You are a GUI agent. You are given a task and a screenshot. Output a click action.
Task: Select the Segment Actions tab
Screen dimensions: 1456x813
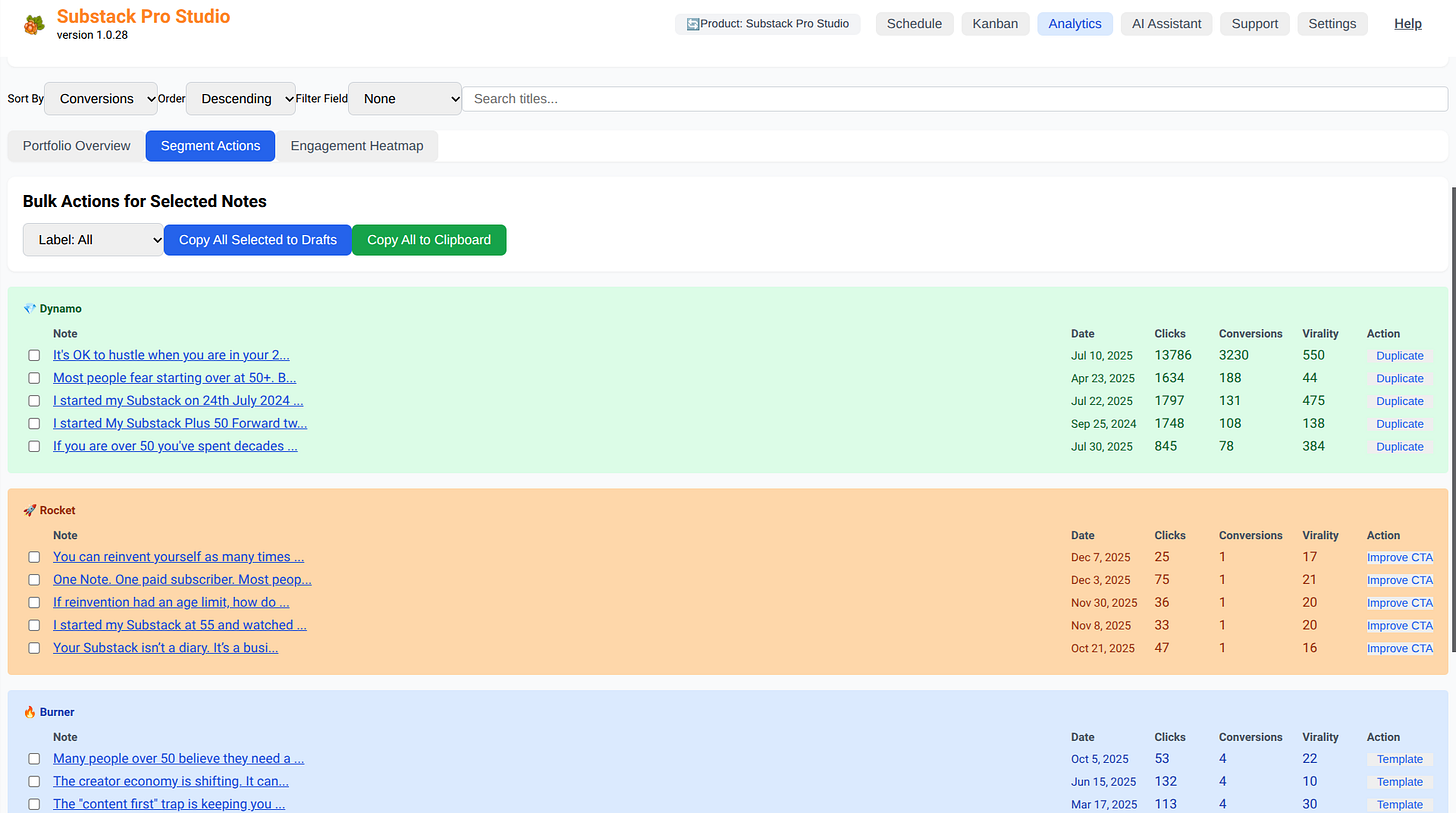pos(210,146)
